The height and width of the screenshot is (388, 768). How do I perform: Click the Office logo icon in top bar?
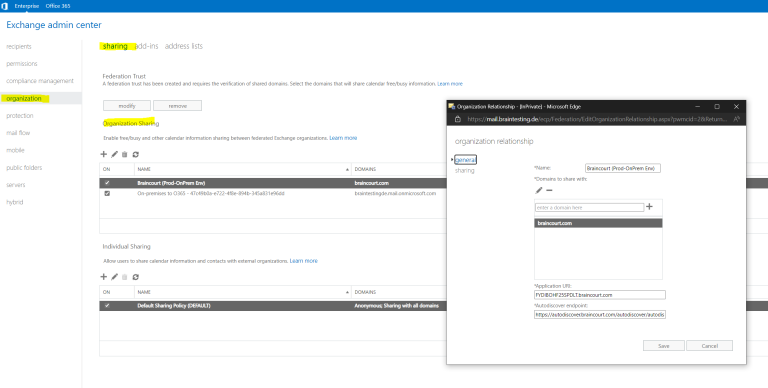(4, 6)
